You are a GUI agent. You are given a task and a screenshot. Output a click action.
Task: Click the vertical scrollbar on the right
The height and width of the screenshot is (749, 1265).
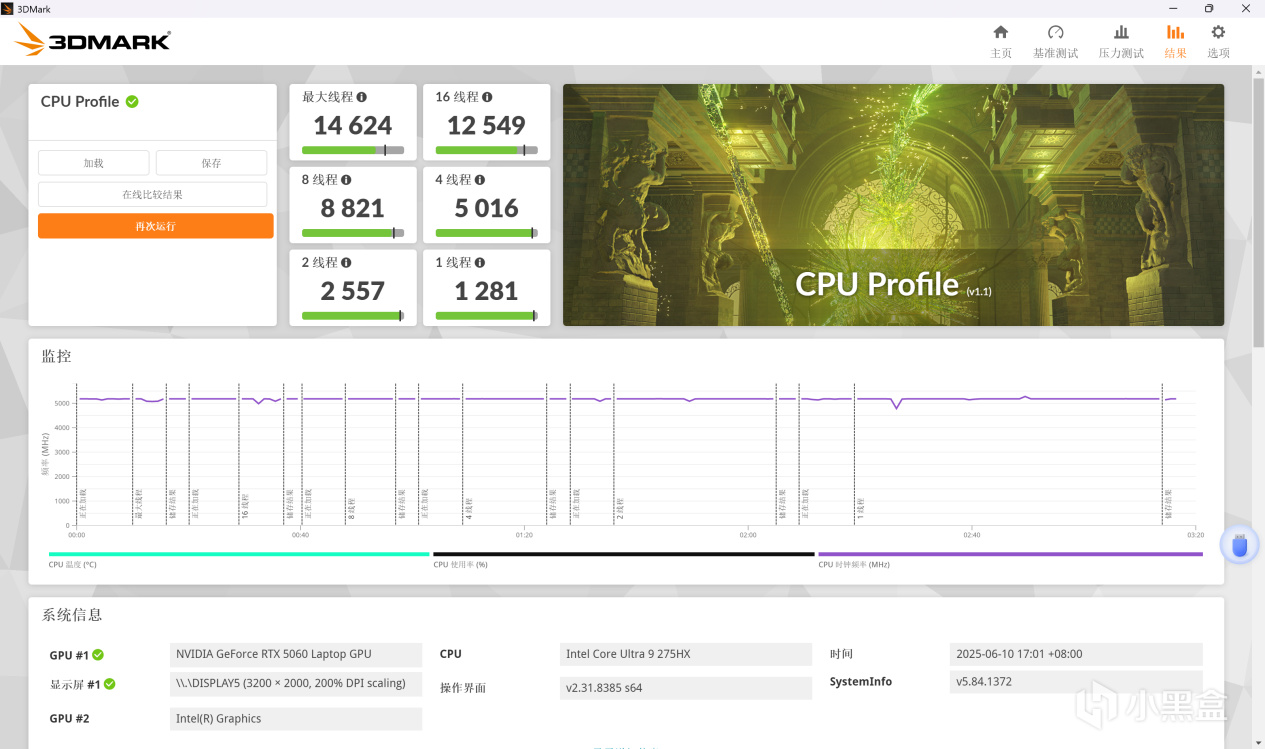pos(1258,215)
